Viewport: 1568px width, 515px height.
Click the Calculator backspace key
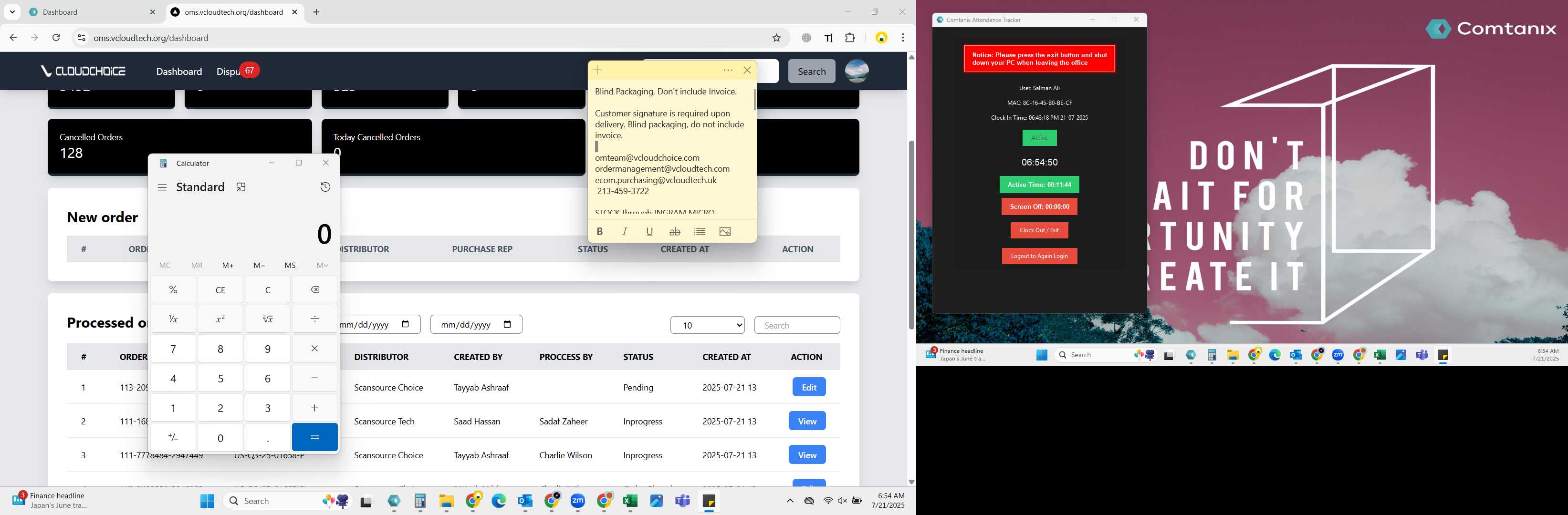click(x=314, y=289)
